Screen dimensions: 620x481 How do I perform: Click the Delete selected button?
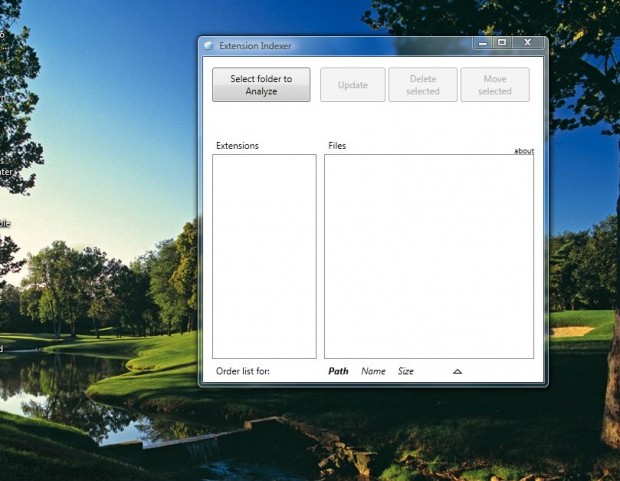coord(423,85)
